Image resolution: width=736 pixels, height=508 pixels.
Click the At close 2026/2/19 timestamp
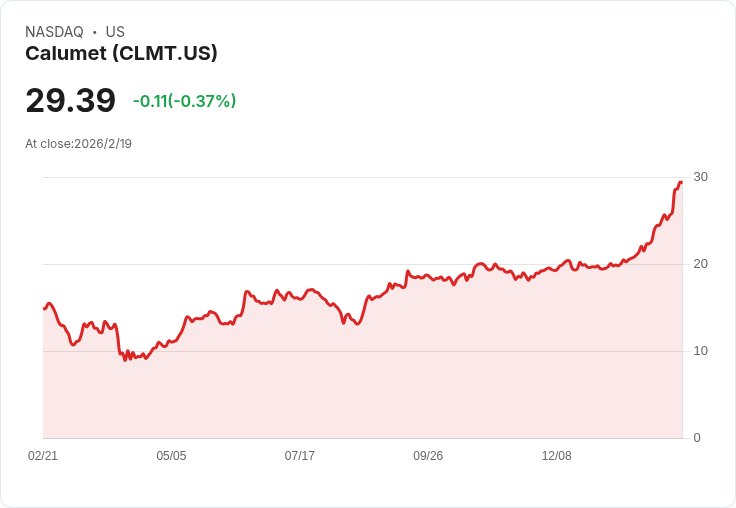78,143
